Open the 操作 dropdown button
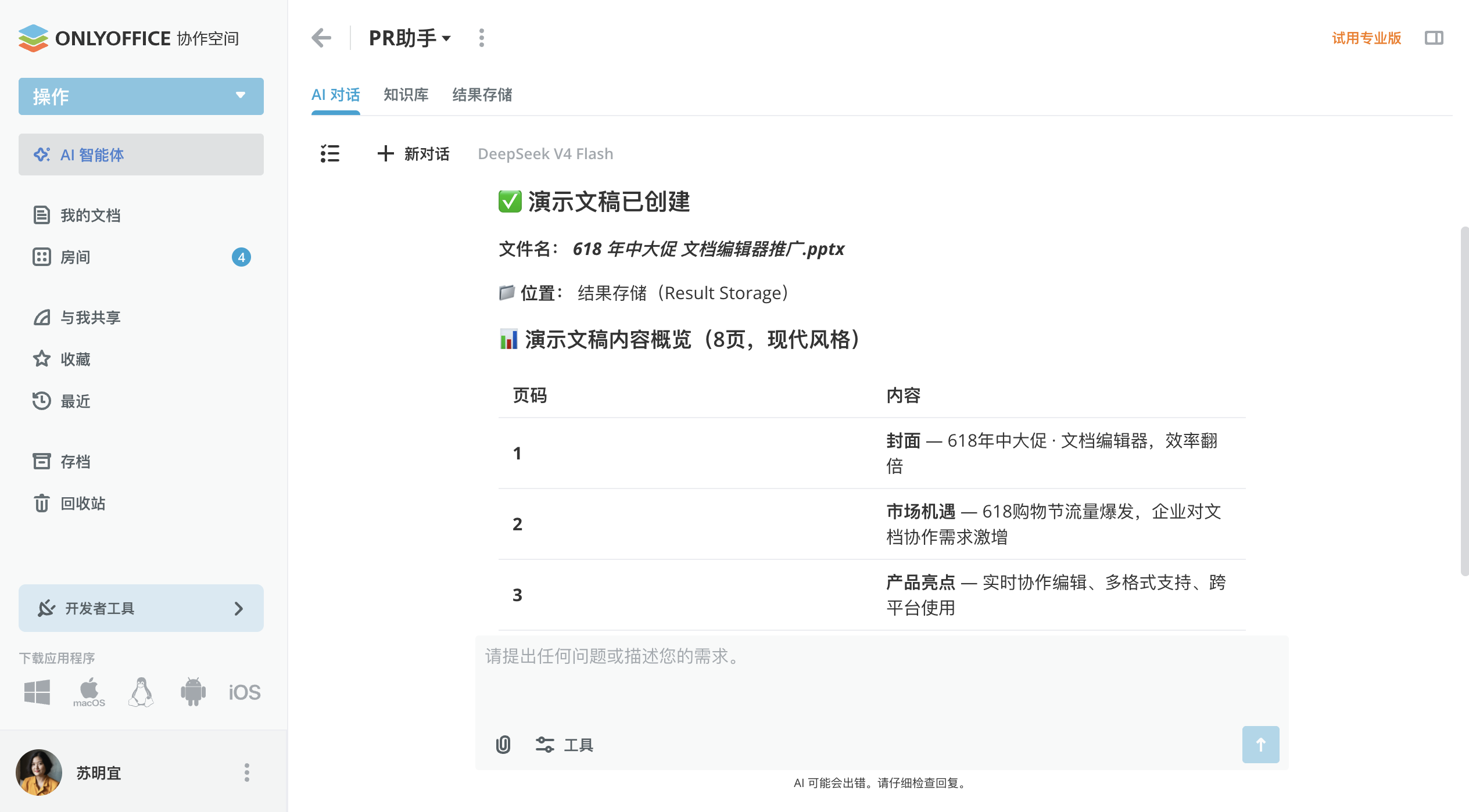Image resolution: width=1469 pixels, height=812 pixels. (141, 96)
